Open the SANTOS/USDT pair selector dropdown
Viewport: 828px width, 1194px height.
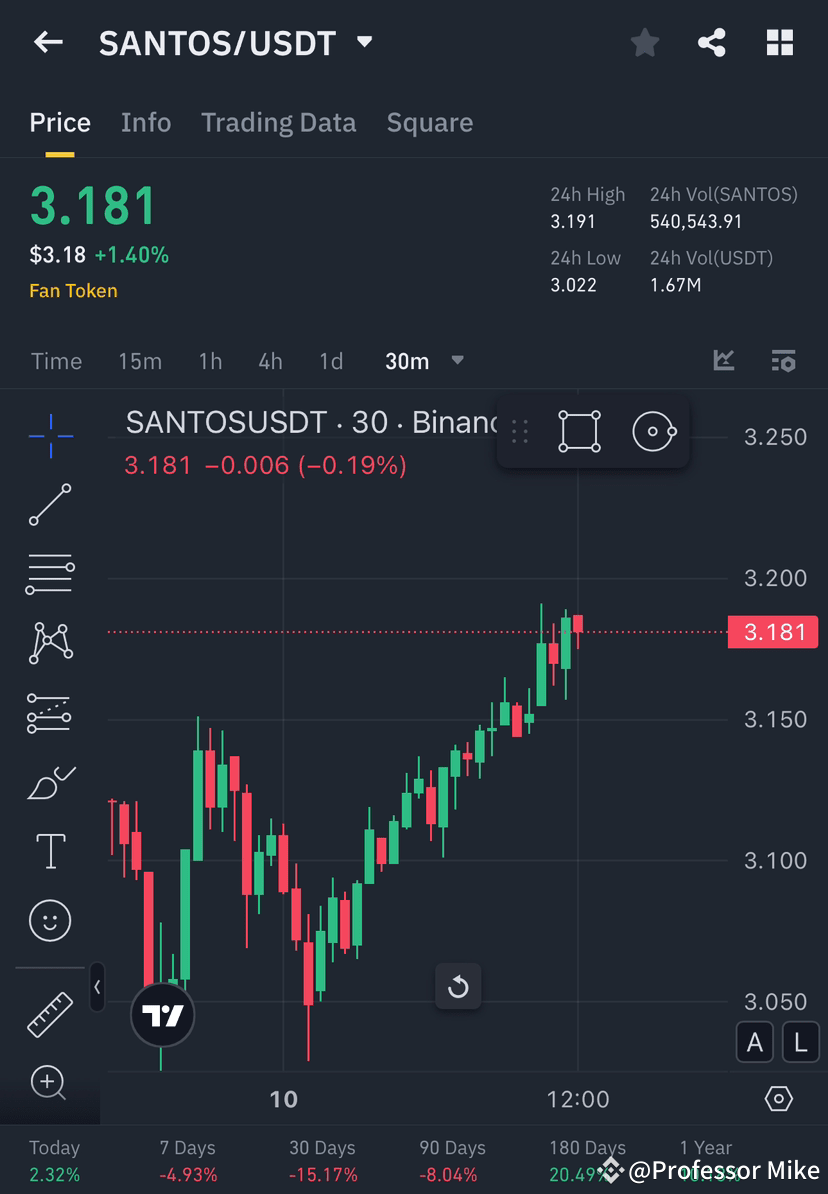364,42
